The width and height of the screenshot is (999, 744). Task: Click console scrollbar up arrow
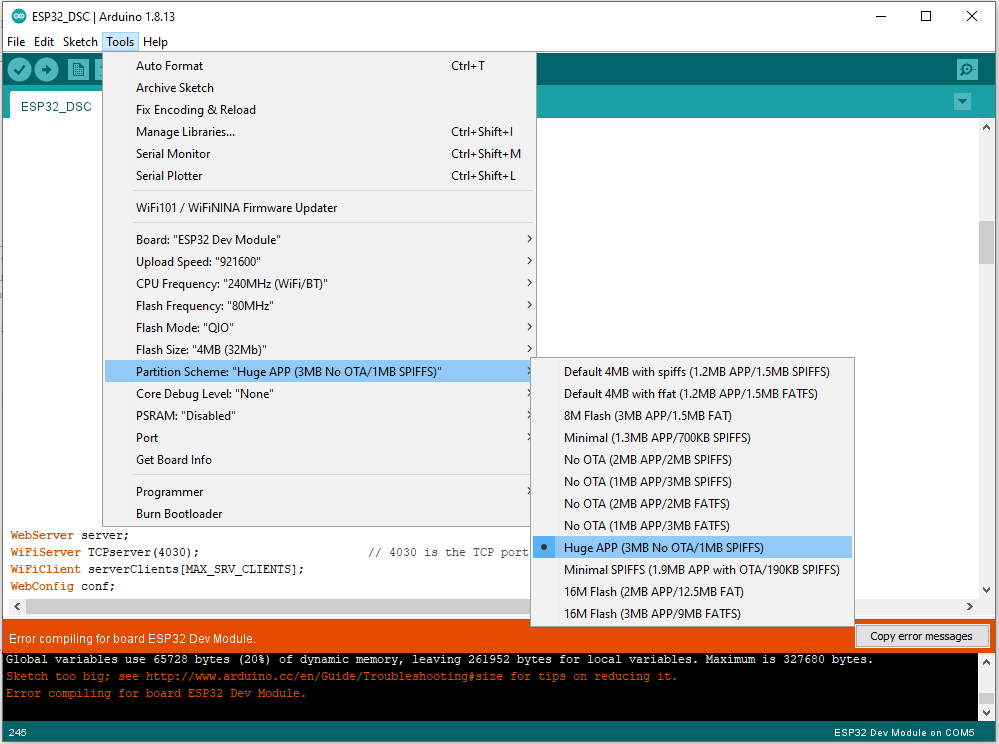tap(986, 662)
